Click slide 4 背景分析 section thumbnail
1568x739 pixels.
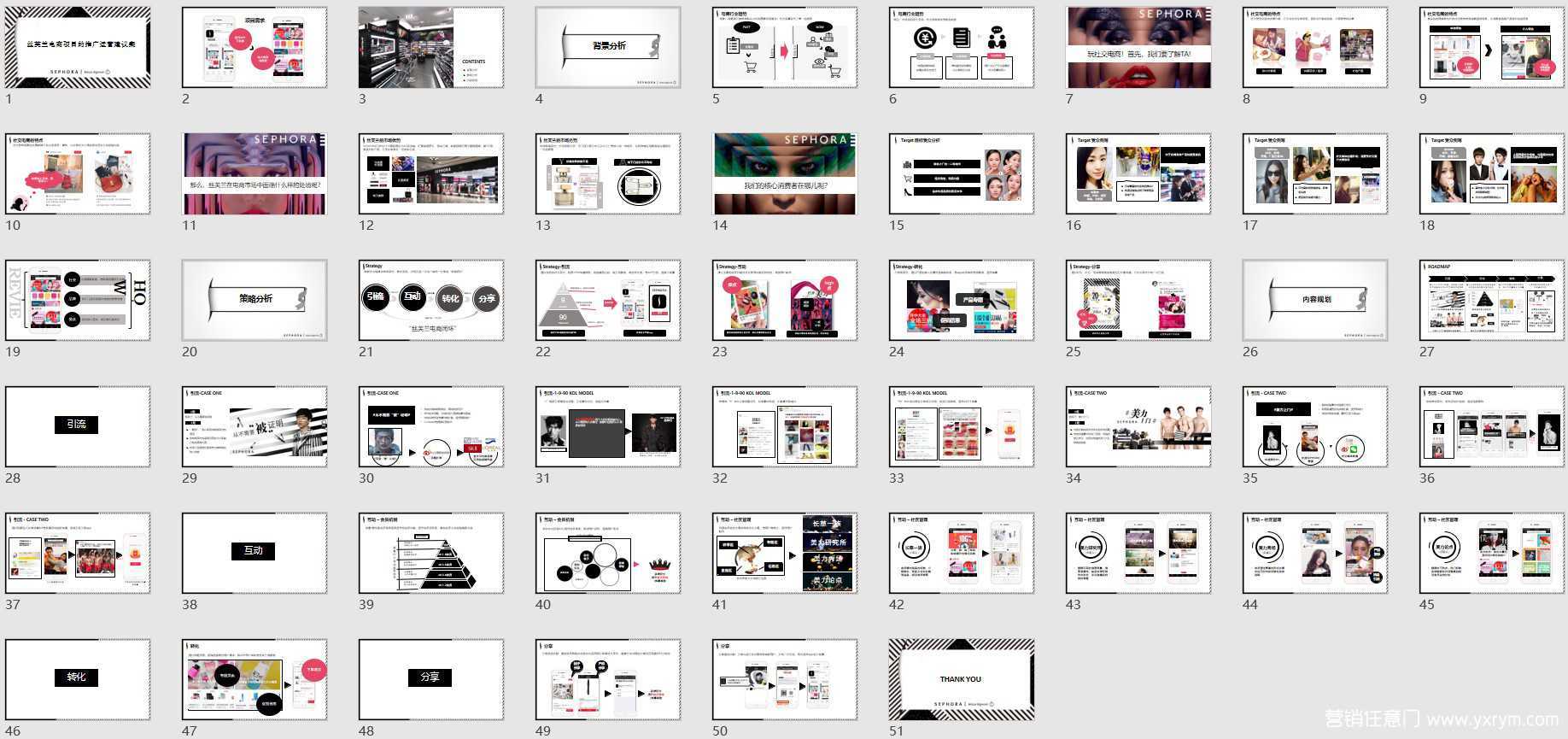[x=608, y=47]
